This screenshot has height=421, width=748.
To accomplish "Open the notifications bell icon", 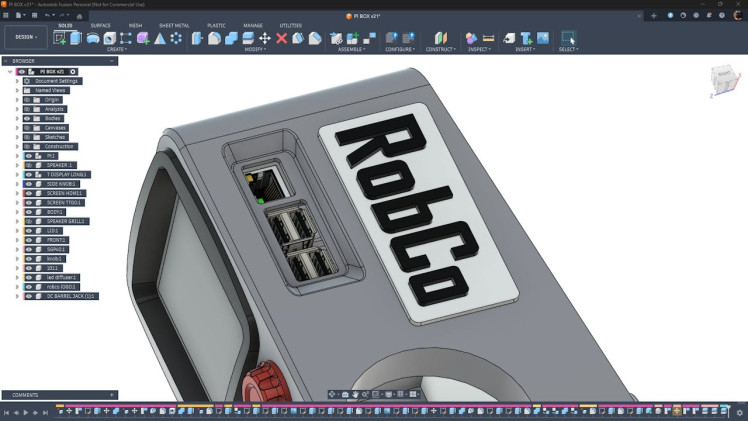I will tap(708, 15).
